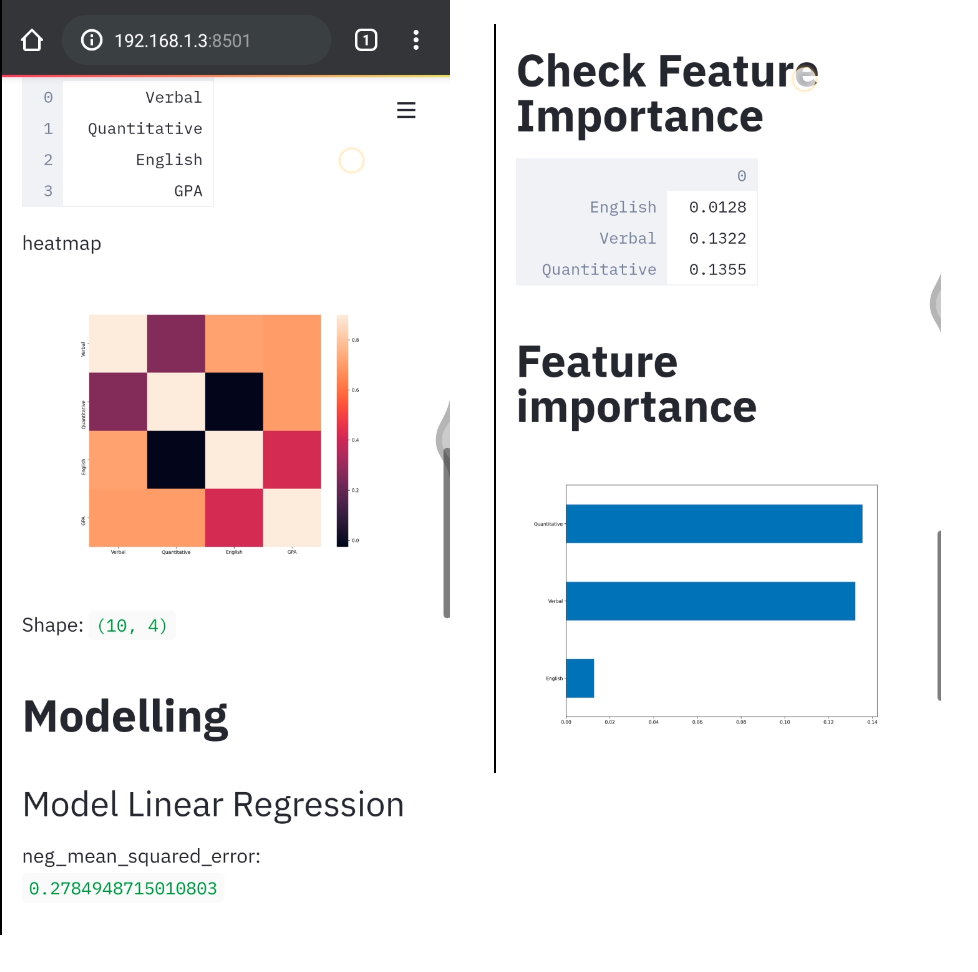Open the browser three-dot menu
This screenshot has height=972, width=978.
click(416, 41)
